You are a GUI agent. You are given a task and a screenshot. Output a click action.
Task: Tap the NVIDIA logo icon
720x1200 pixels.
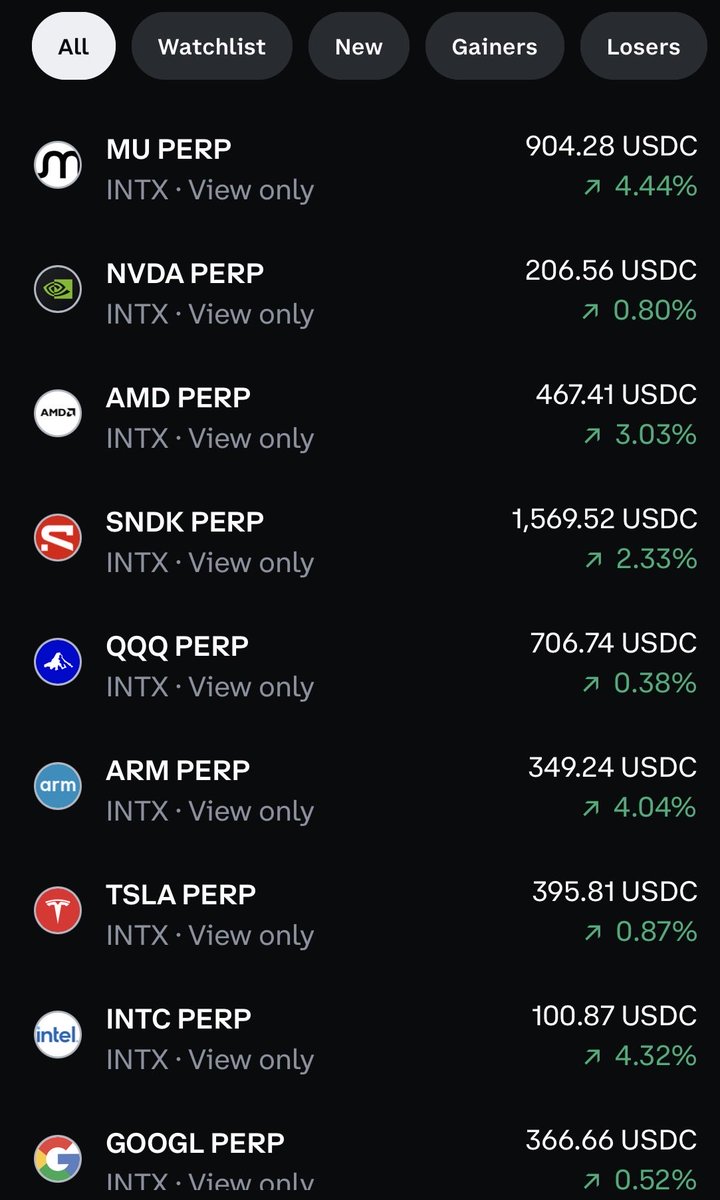(58, 289)
